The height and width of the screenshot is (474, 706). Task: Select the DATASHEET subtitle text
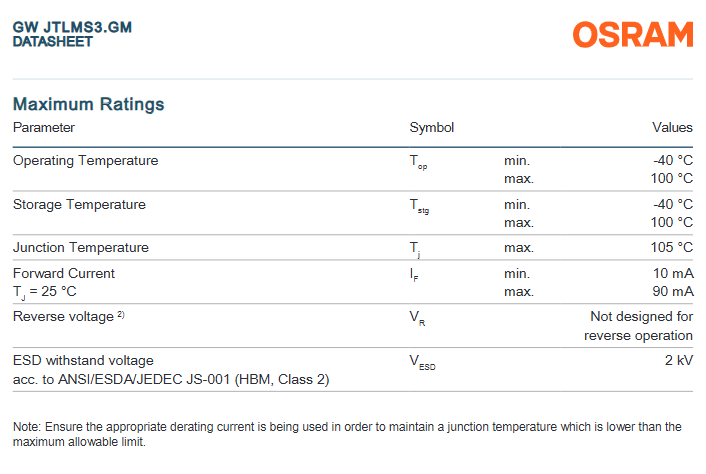52,42
